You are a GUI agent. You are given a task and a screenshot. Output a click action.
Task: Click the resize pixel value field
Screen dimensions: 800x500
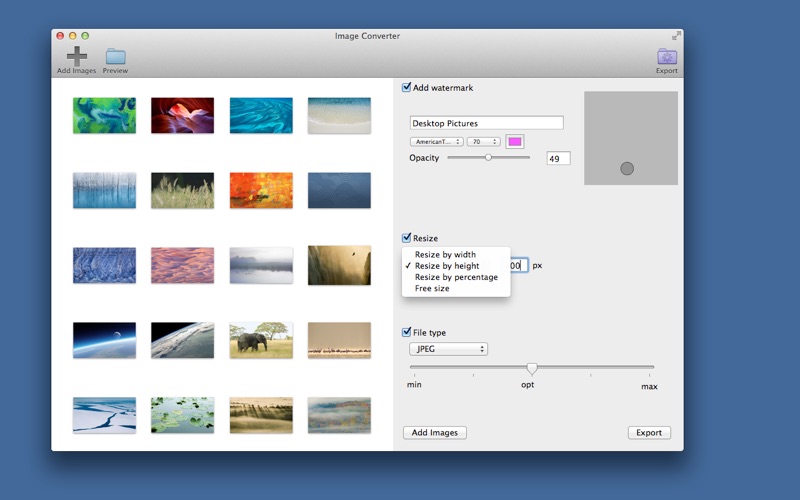519,265
